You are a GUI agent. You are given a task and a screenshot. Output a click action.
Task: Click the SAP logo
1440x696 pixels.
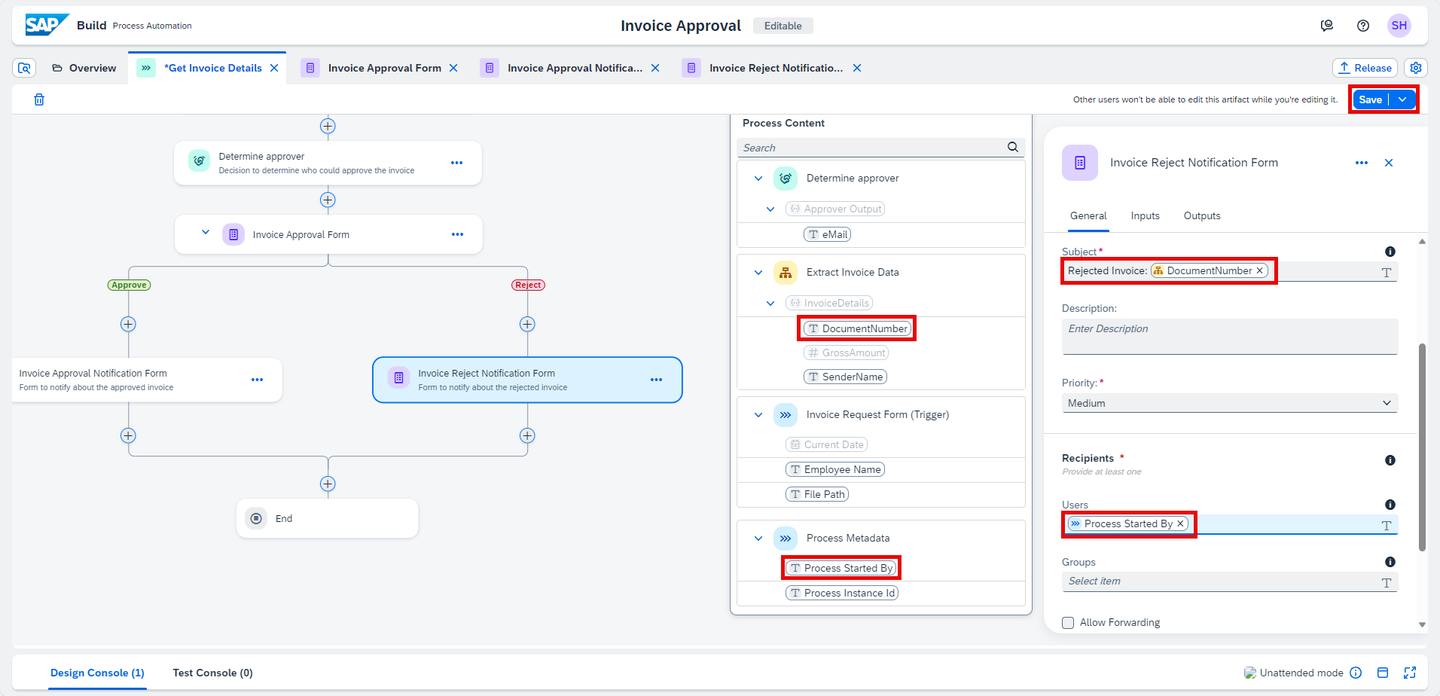(x=48, y=25)
